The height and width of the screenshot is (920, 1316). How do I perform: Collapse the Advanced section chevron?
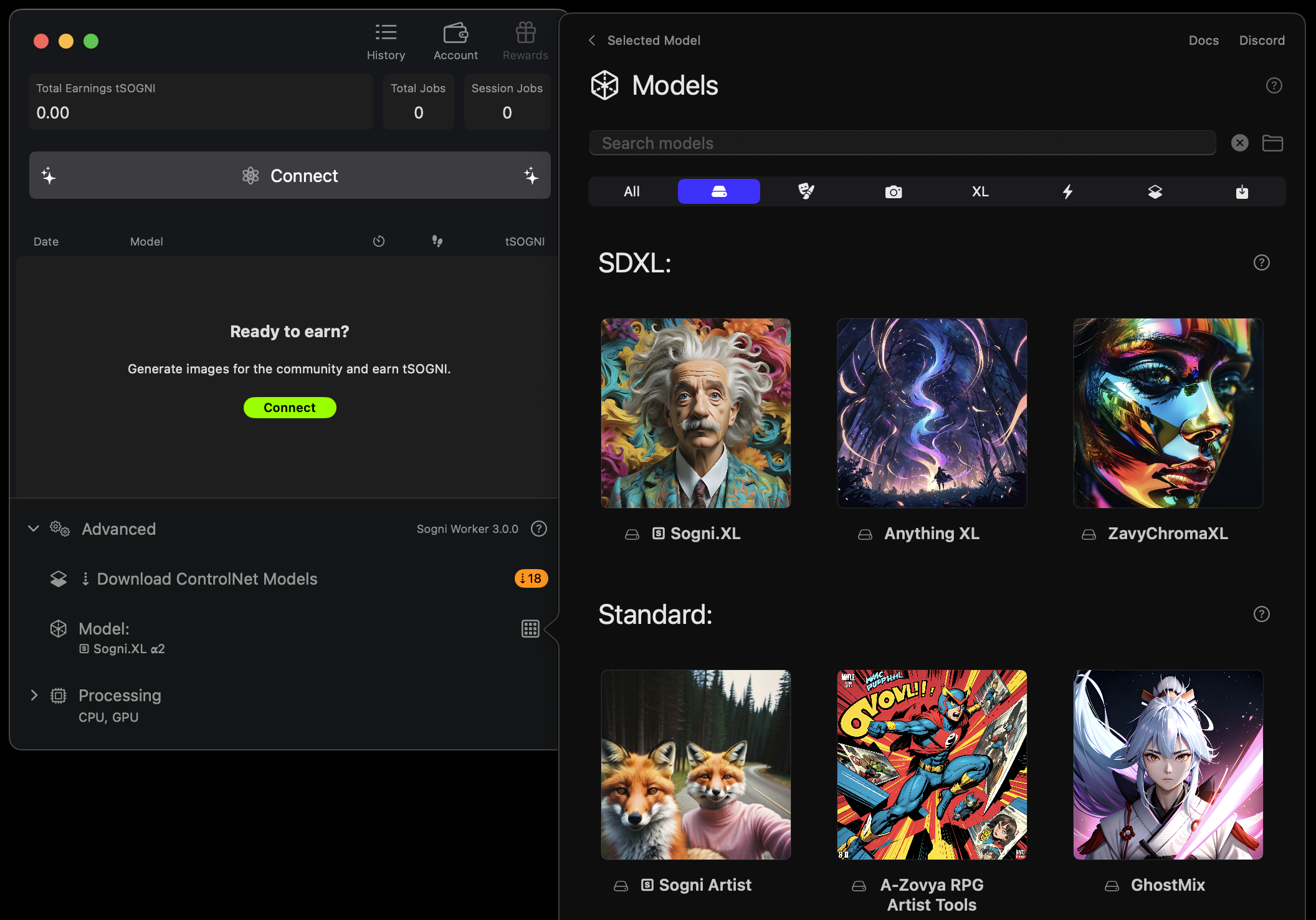point(34,529)
